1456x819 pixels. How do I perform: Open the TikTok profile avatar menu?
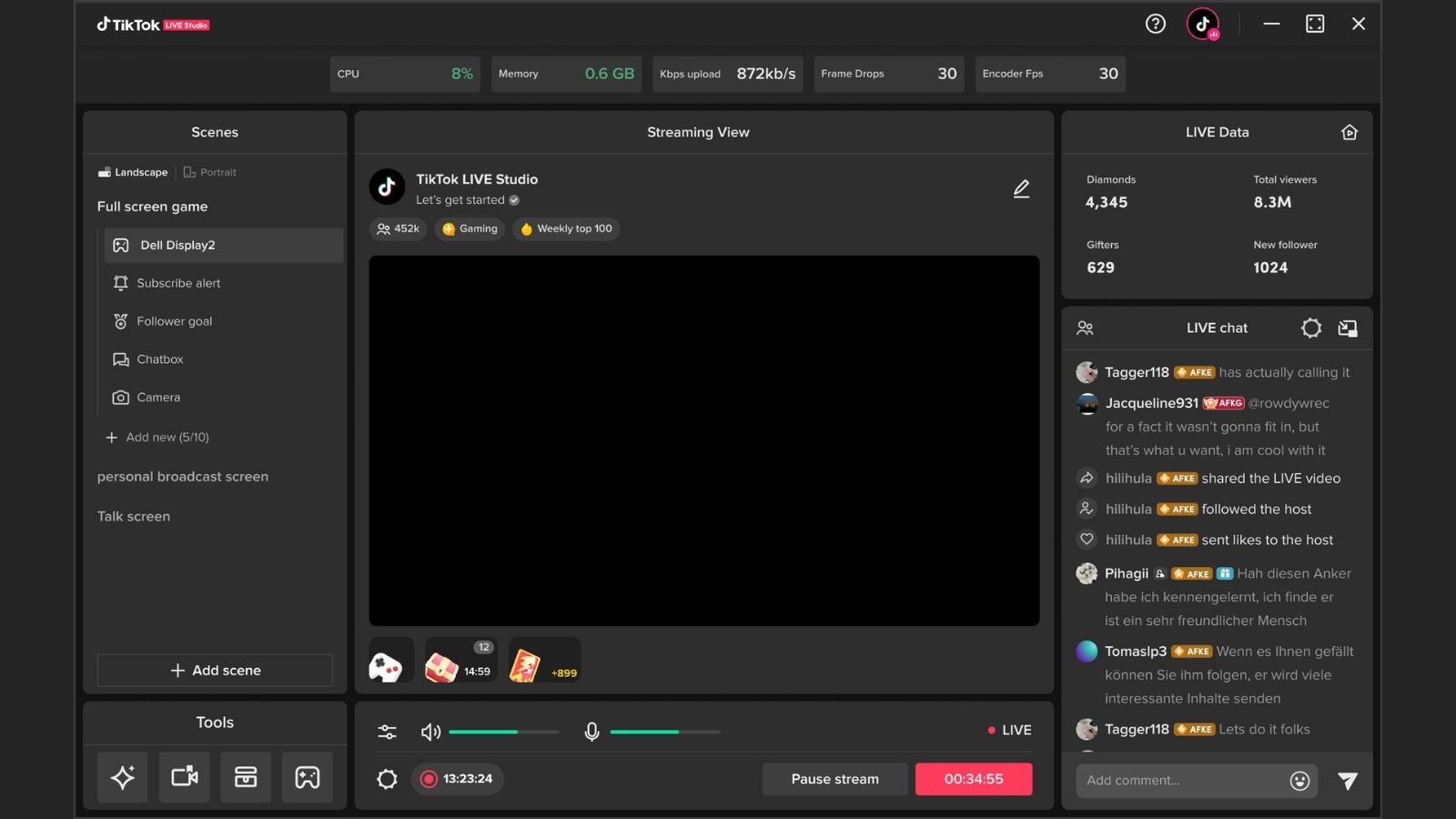[x=1203, y=25]
